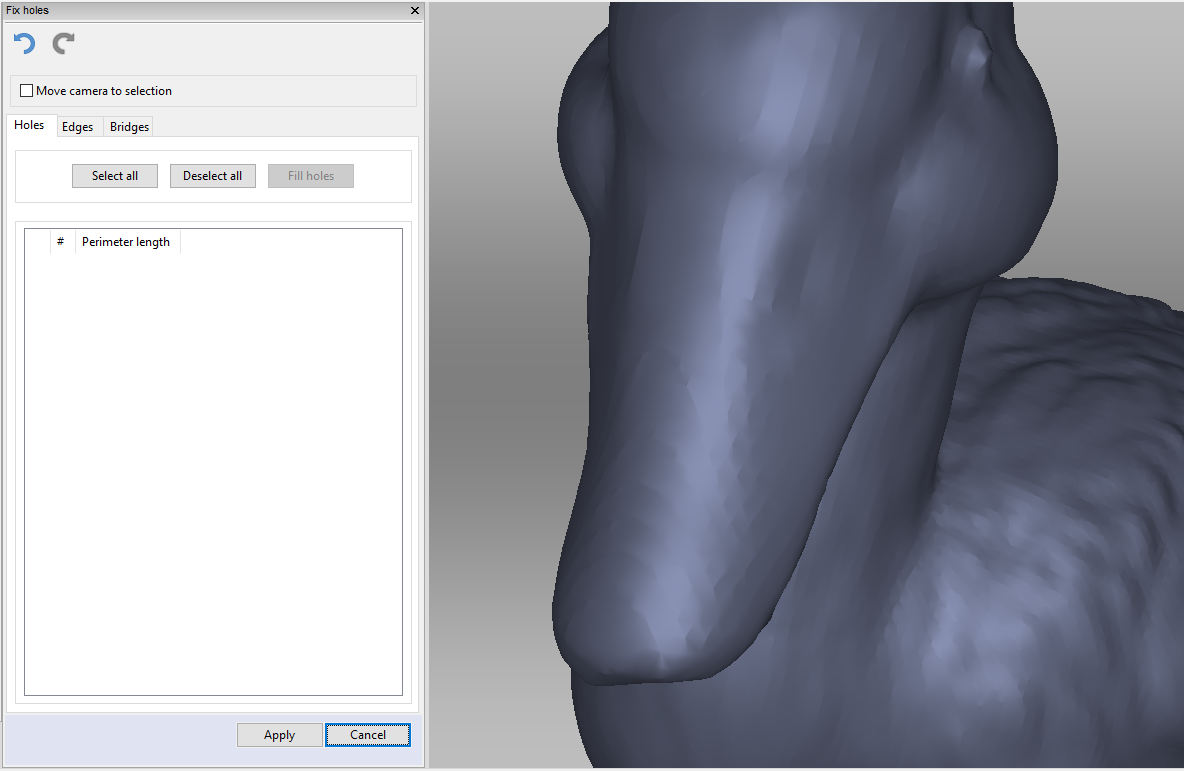Go to the Bridges tab
The width and height of the screenshot is (1184, 771).
click(129, 127)
